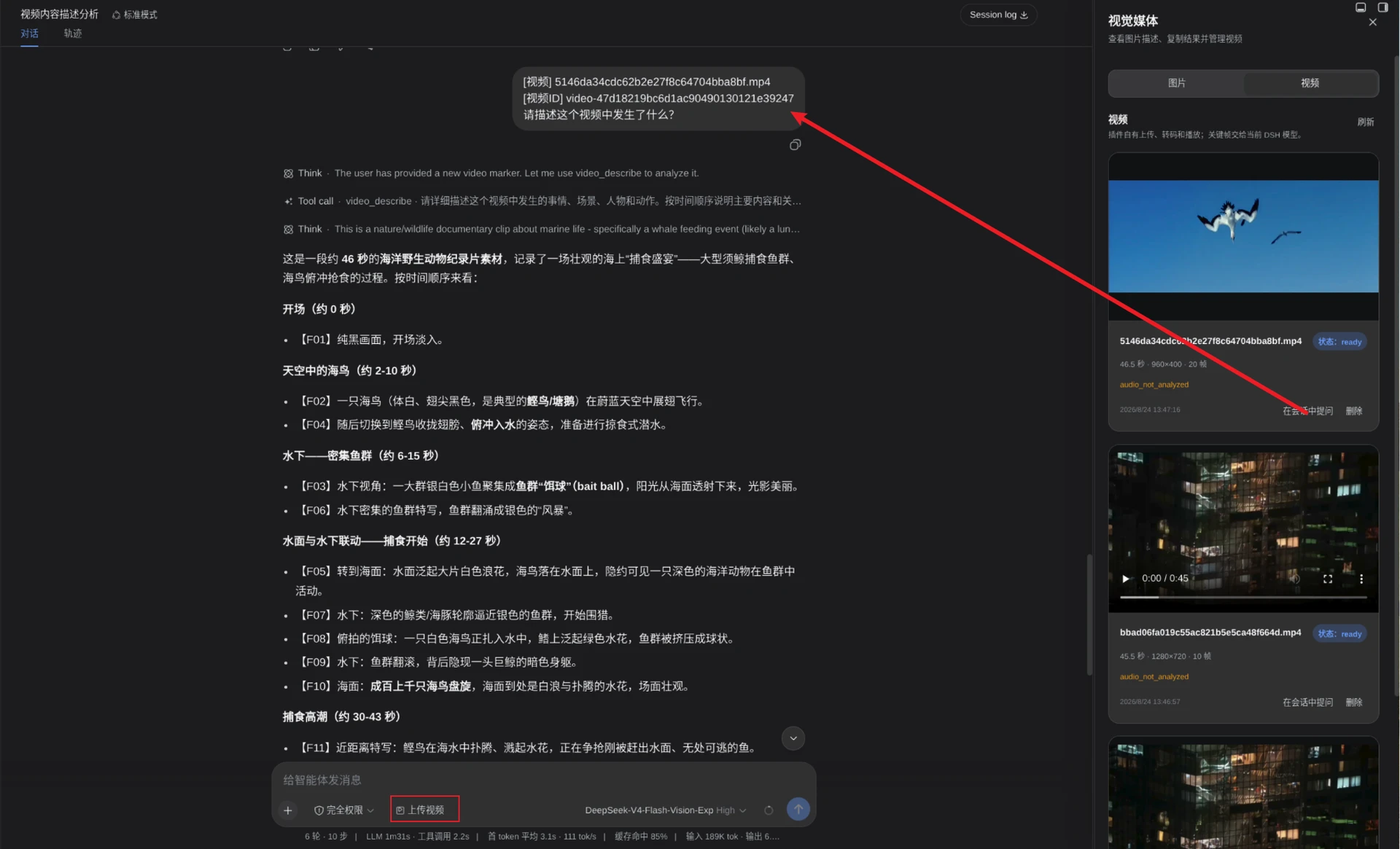1400x849 pixels.
Task: Click the 天空中的海鸟（约 2-10 秒）heading
Action: 349,371
